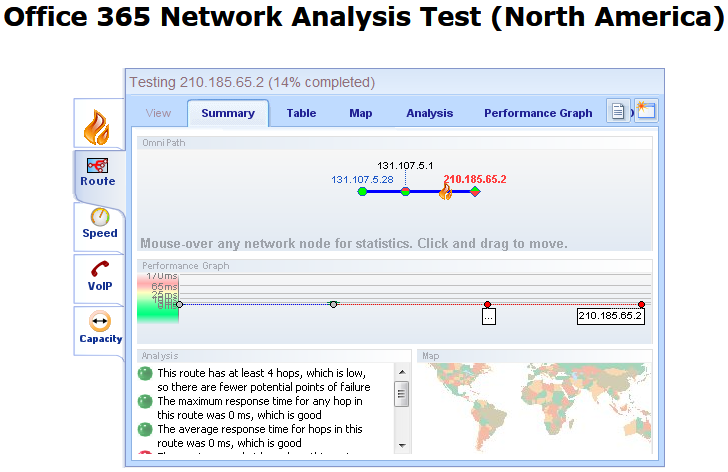Click the diamond end node 210.185.65.2
728x472 pixels.
475,191
